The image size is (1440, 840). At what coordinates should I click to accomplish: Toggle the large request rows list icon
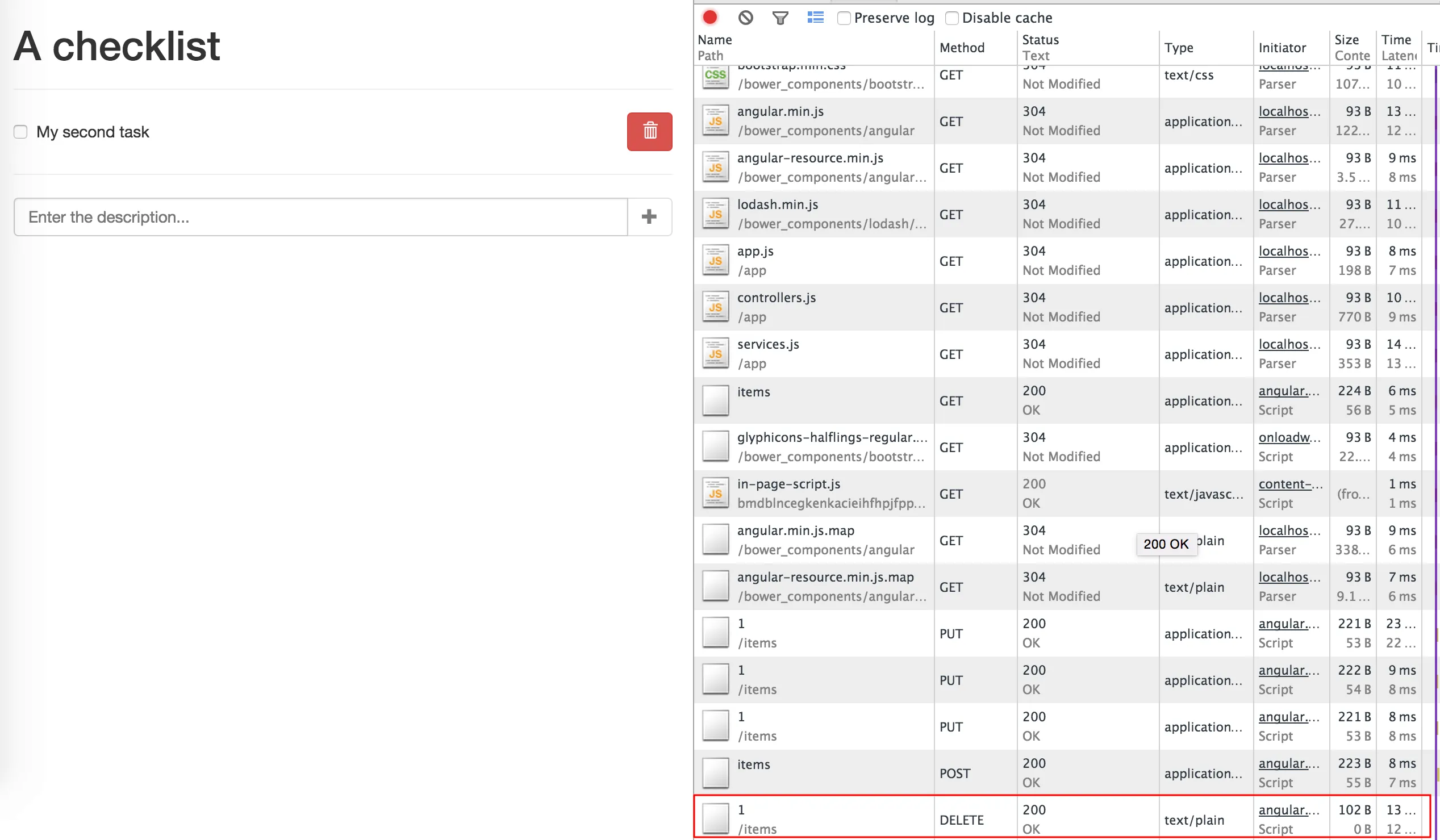[x=815, y=18]
